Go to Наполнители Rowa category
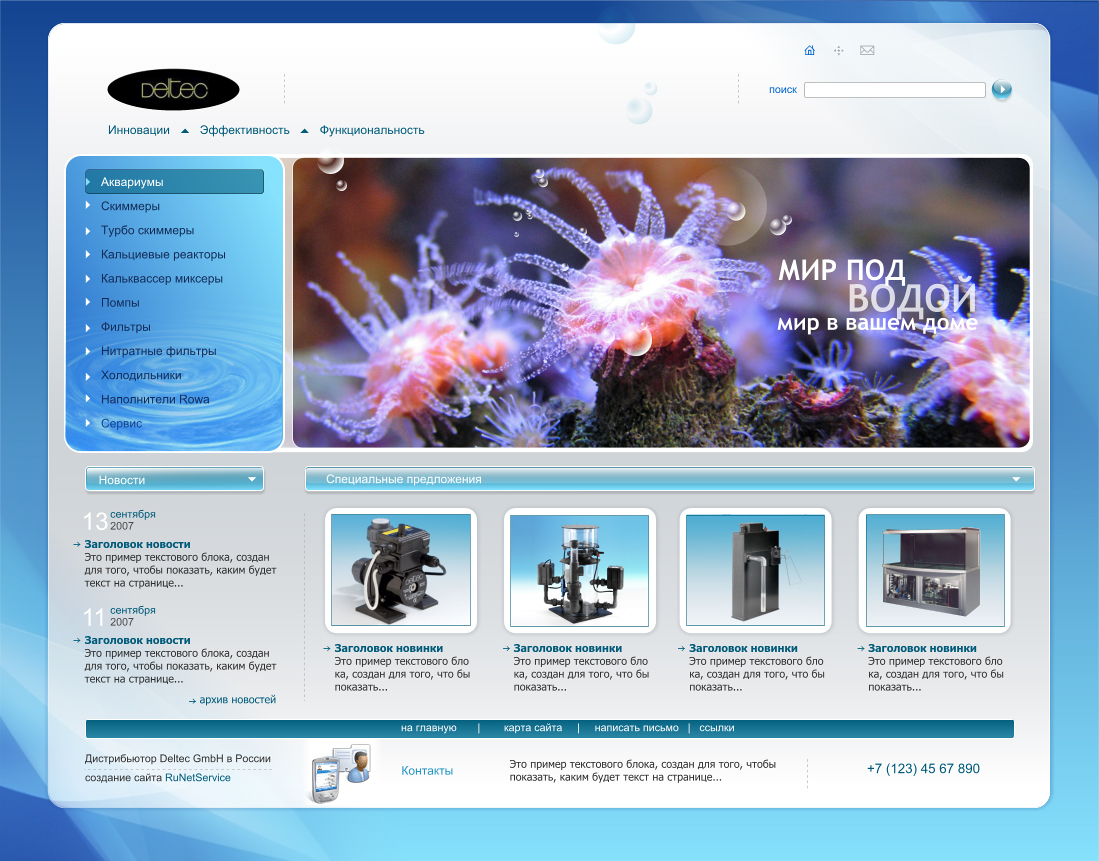 (x=155, y=399)
